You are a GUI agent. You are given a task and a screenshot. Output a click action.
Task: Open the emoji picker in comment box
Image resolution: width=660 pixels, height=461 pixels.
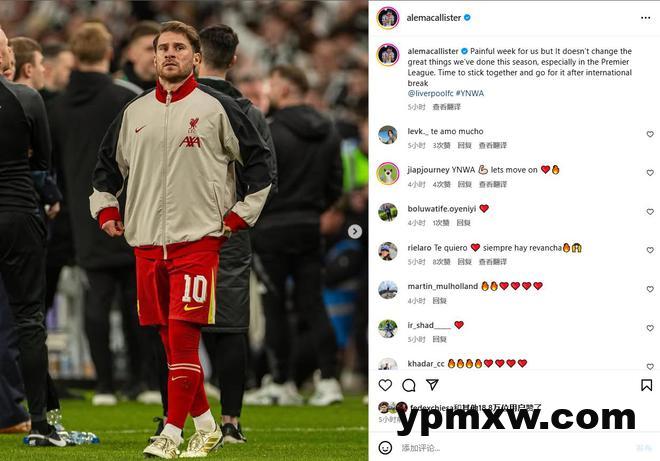385,448
